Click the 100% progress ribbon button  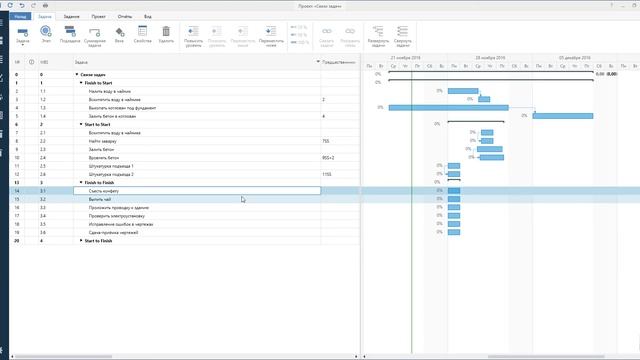click(x=300, y=42)
